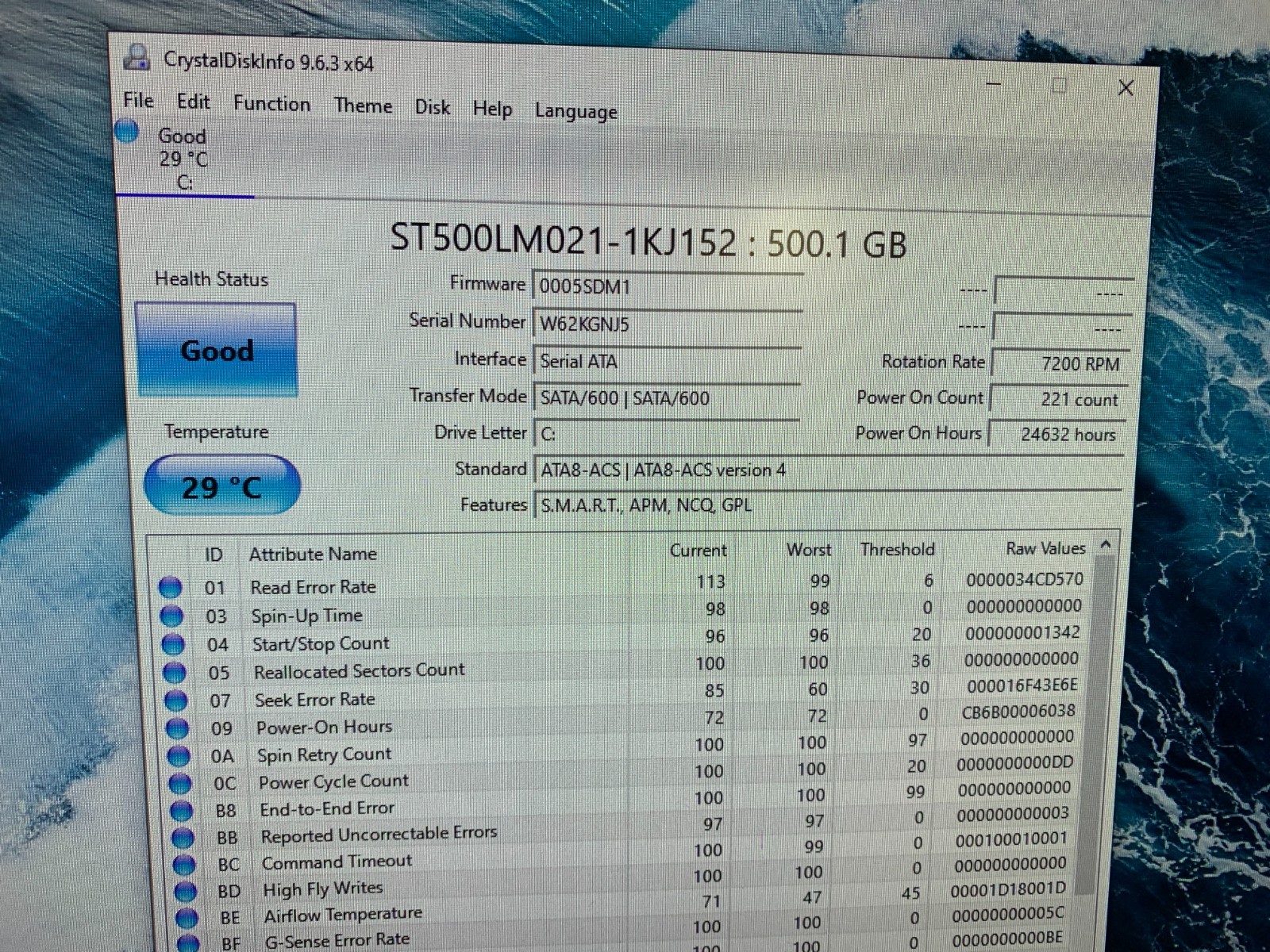Select the C: disk status indicator circle
This screenshot has width=1270, height=952.
(127, 131)
